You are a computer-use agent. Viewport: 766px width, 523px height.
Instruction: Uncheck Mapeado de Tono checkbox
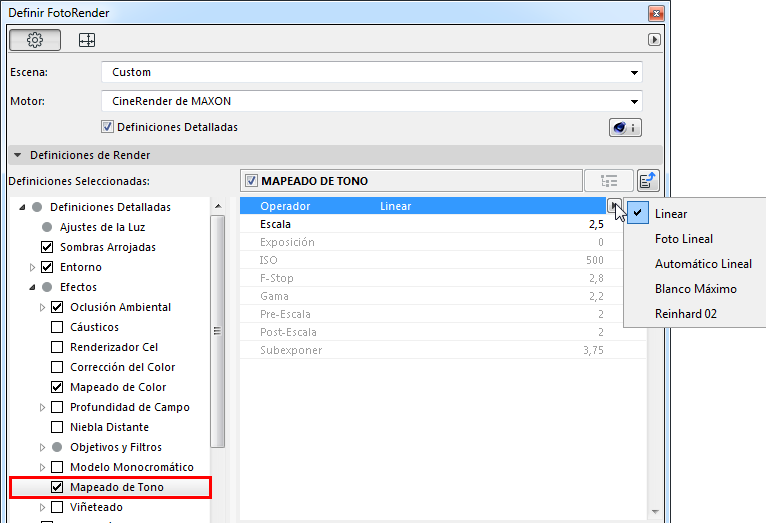57,487
